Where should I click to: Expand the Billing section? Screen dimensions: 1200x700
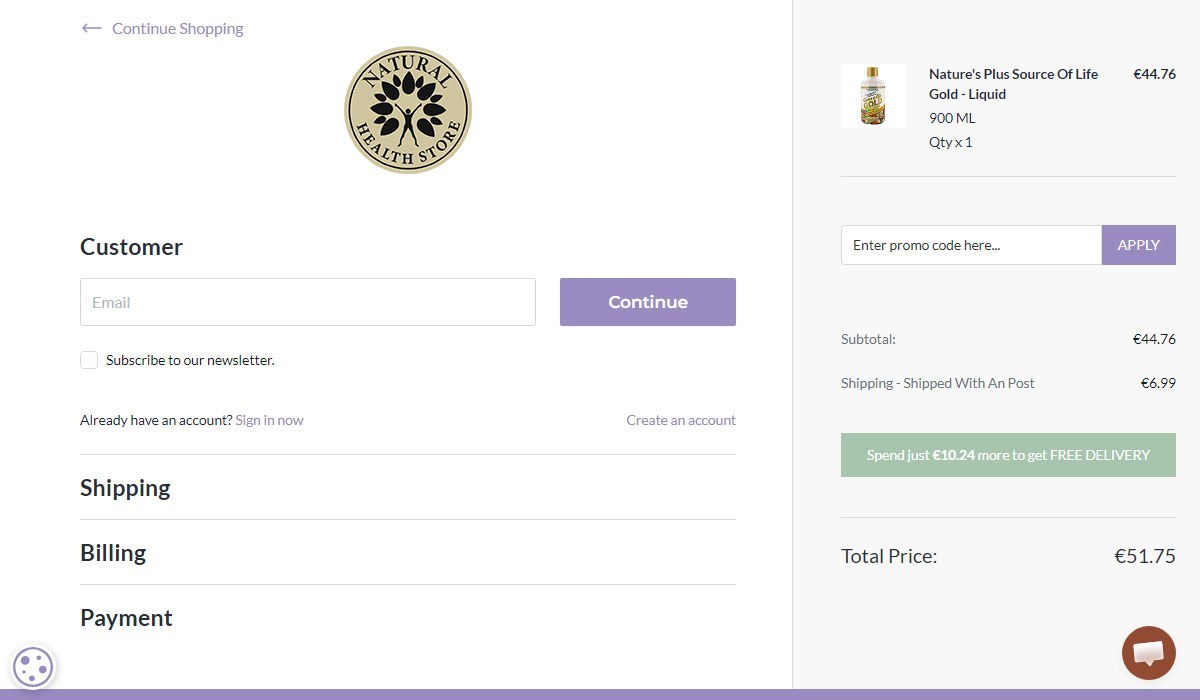click(x=113, y=553)
